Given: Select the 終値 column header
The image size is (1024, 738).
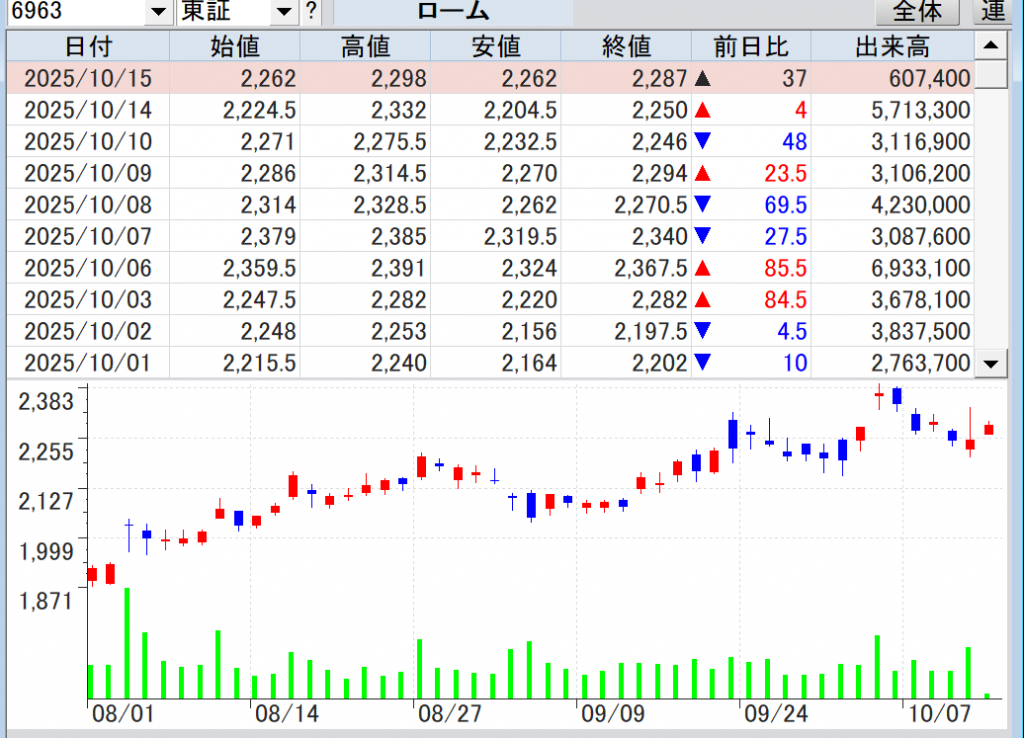Looking at the screenshot, I should (626, 46).
